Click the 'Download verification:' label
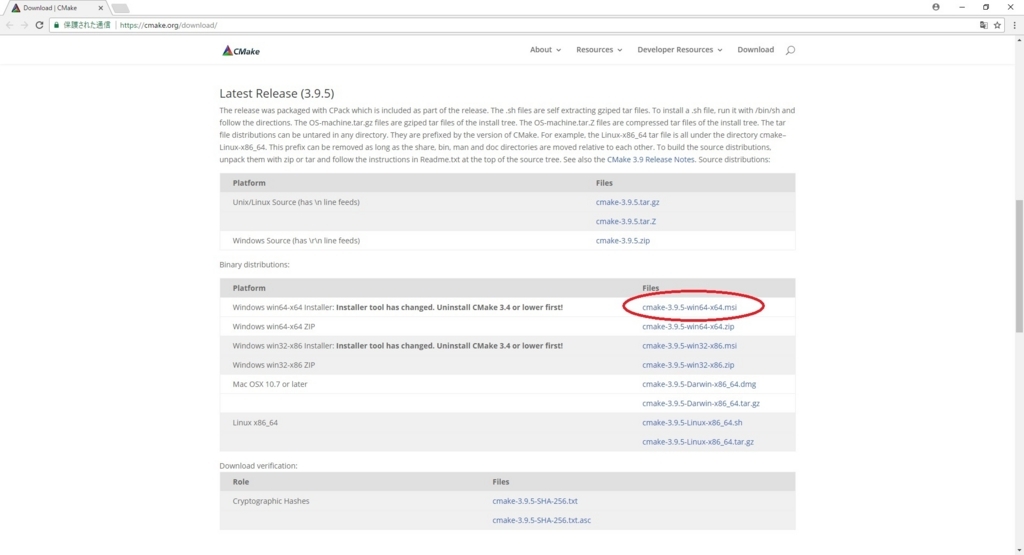Screen dimensions: 1024x555 pyautogui.click(x=258, y=466)
